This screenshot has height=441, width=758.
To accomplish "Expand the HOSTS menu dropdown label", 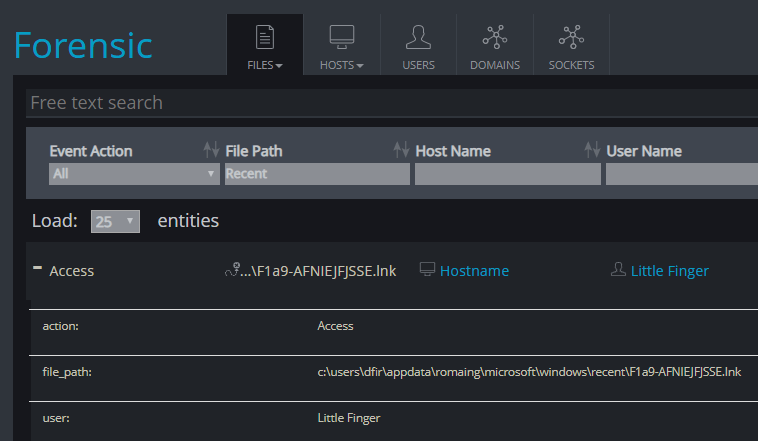I will [x=341, y=65].
